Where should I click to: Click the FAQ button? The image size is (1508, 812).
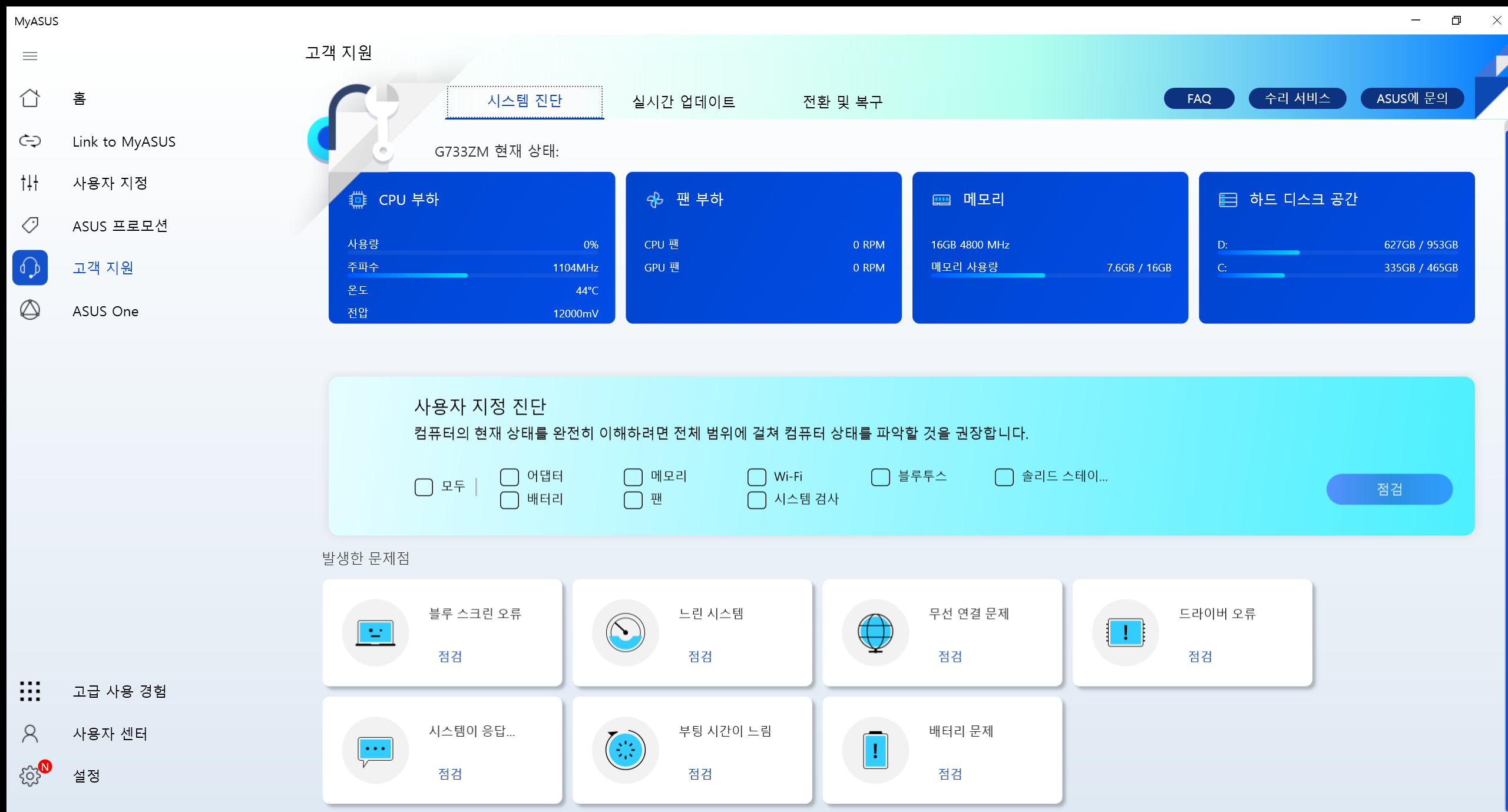(1199, 98)
